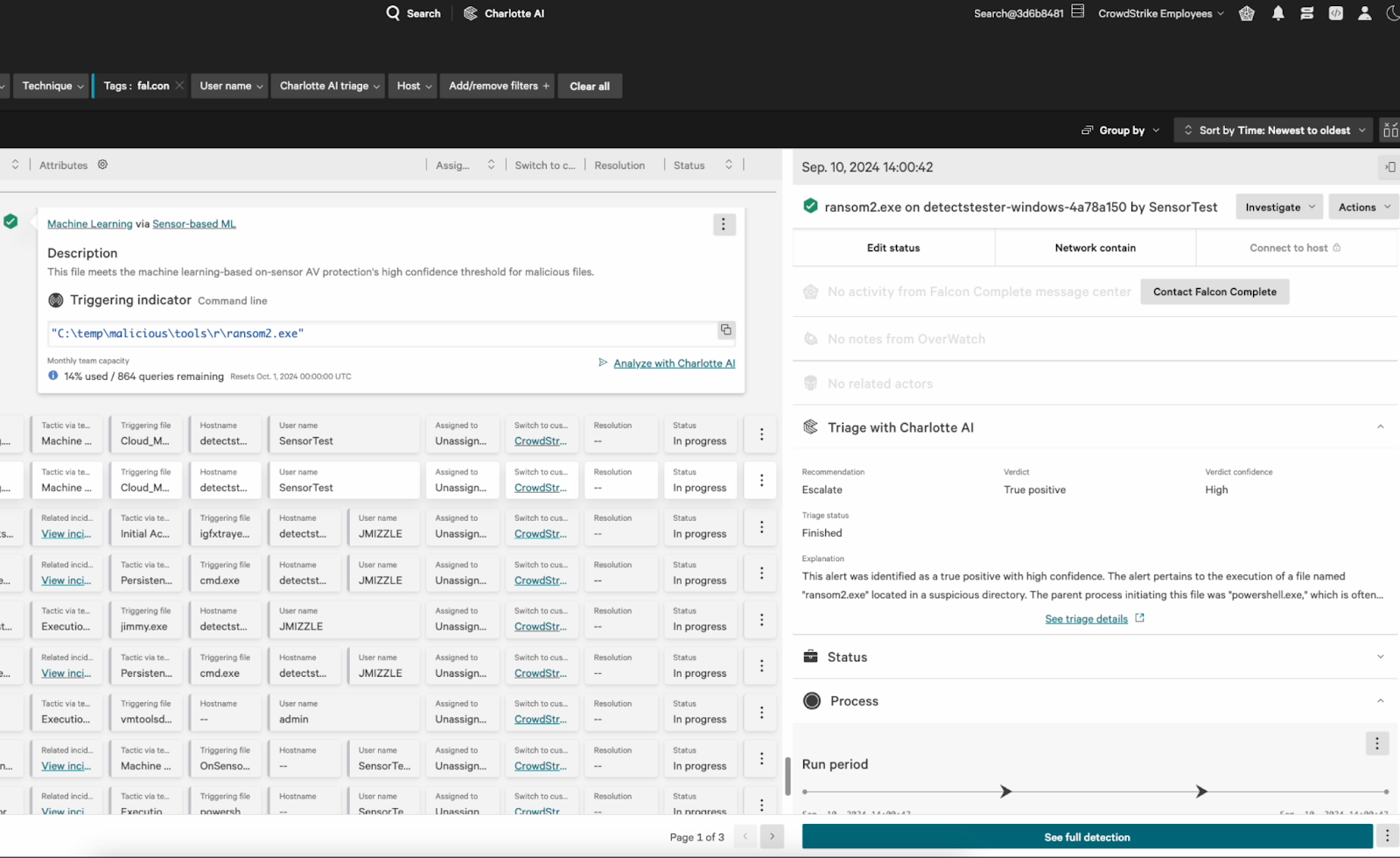Open the customer ID card icon
1400x858 pixels.
pos(1078,11)
